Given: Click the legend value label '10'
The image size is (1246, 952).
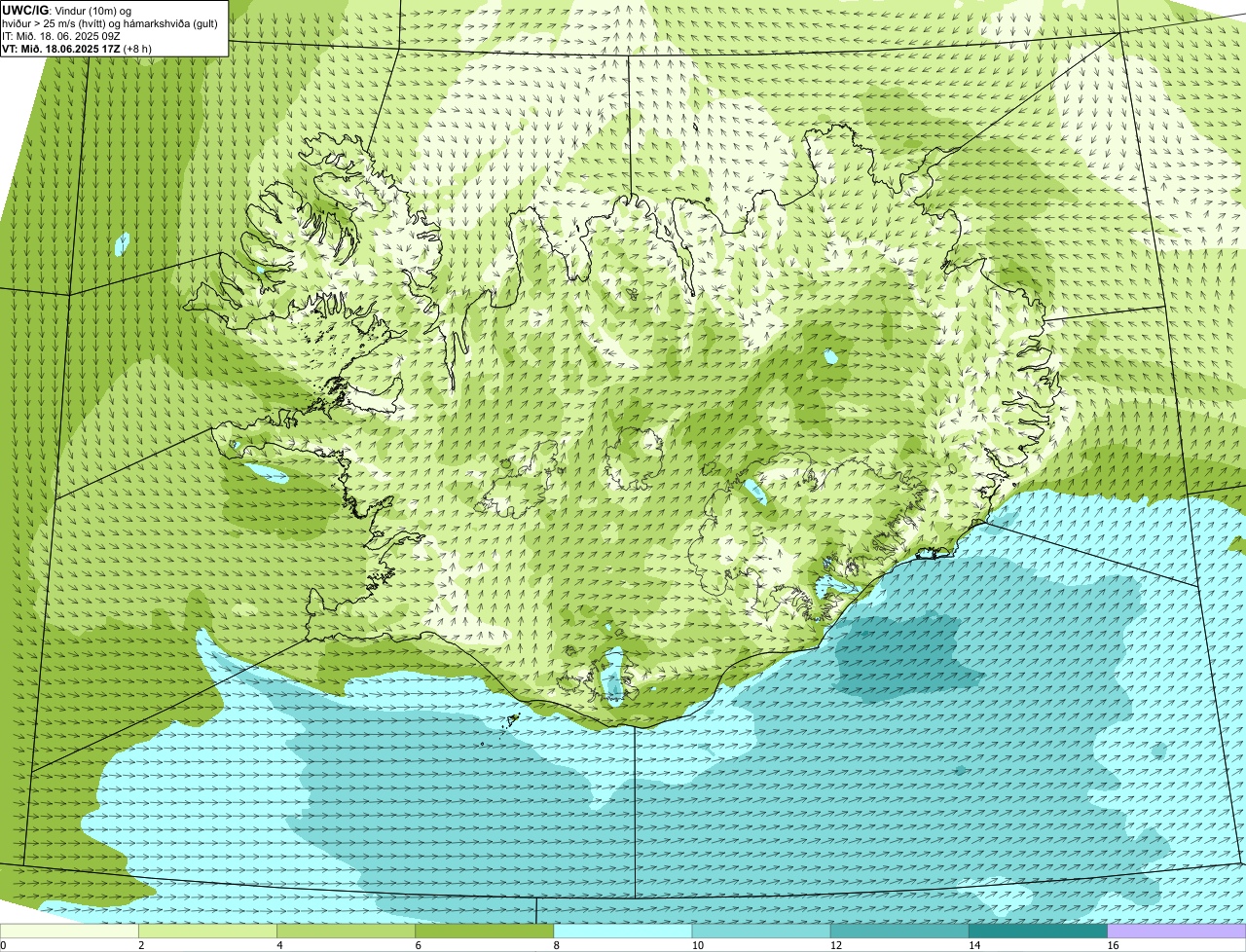Looking at the screenshot, I should [698, 945].
